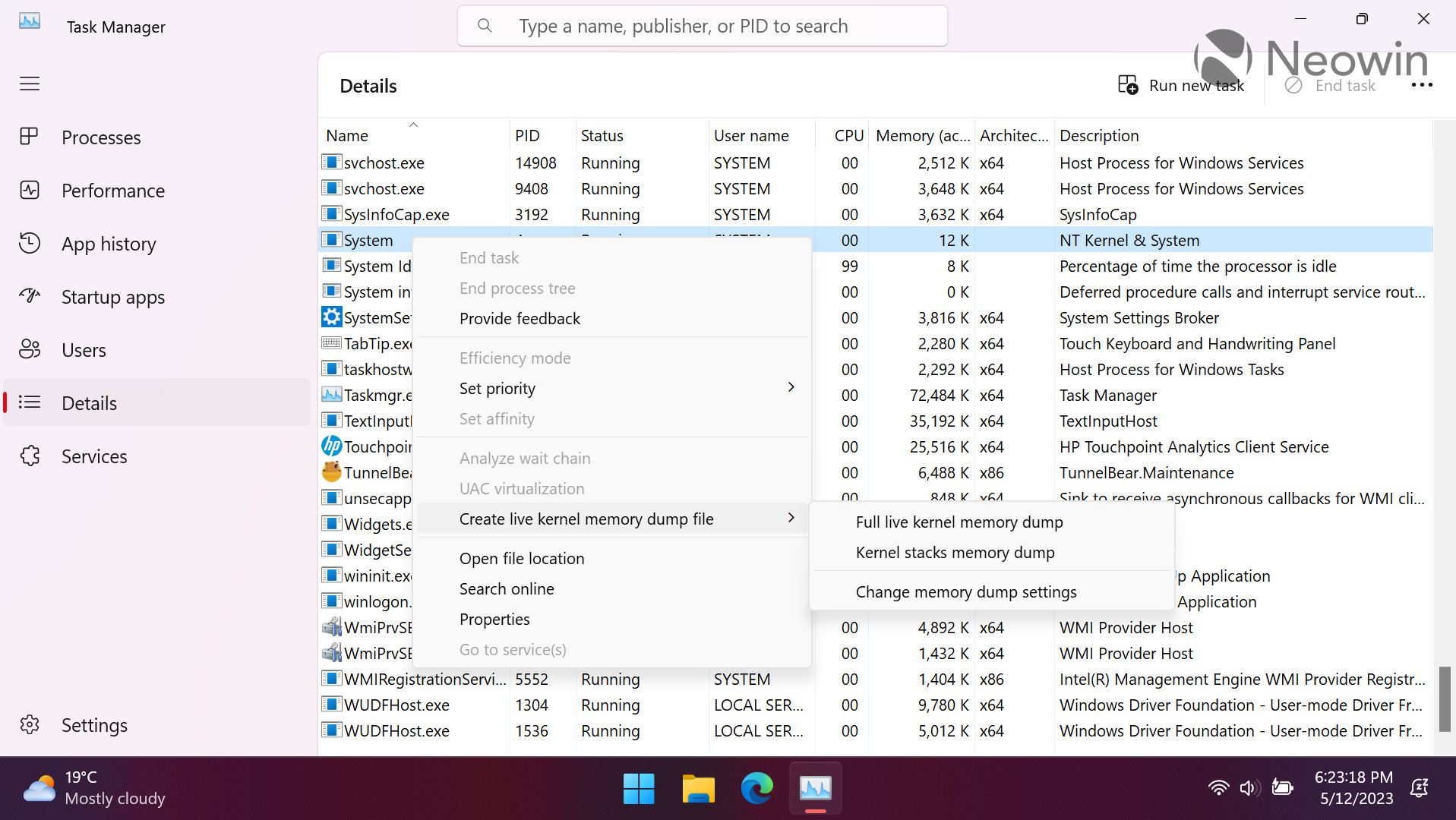The width and height of the screenshot is (1456, 820).
Task: Click the Taskmgr process icon
Action: [331, 395]
